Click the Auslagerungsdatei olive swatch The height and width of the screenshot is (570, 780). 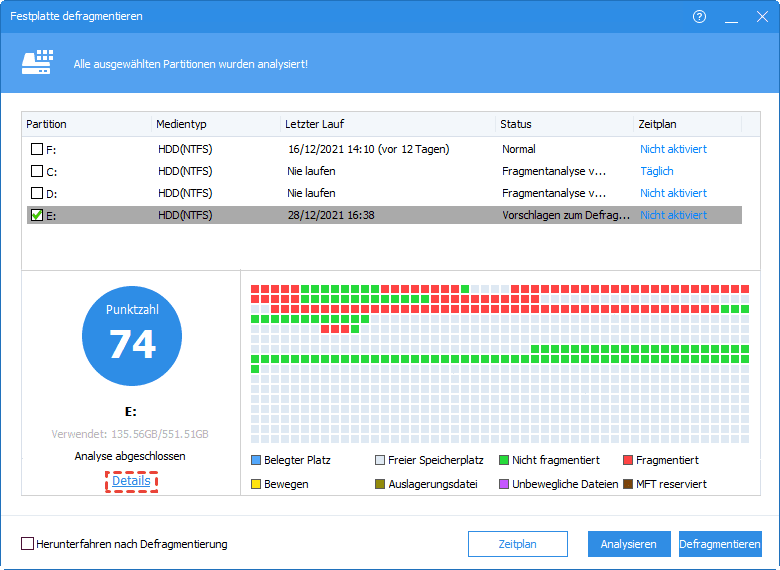(380, 484)
